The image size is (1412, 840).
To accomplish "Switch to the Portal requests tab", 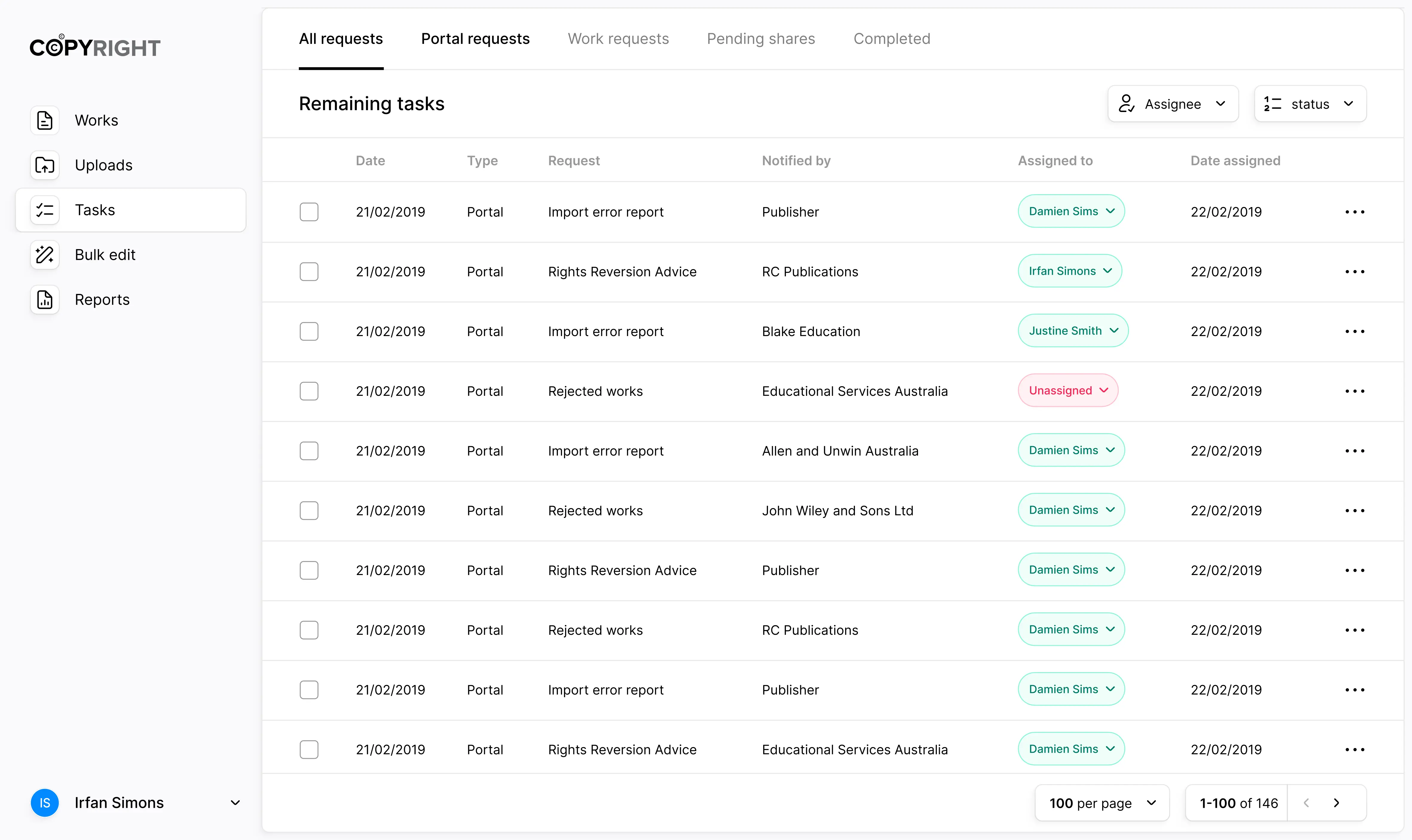I will click(x=475, y=39).
